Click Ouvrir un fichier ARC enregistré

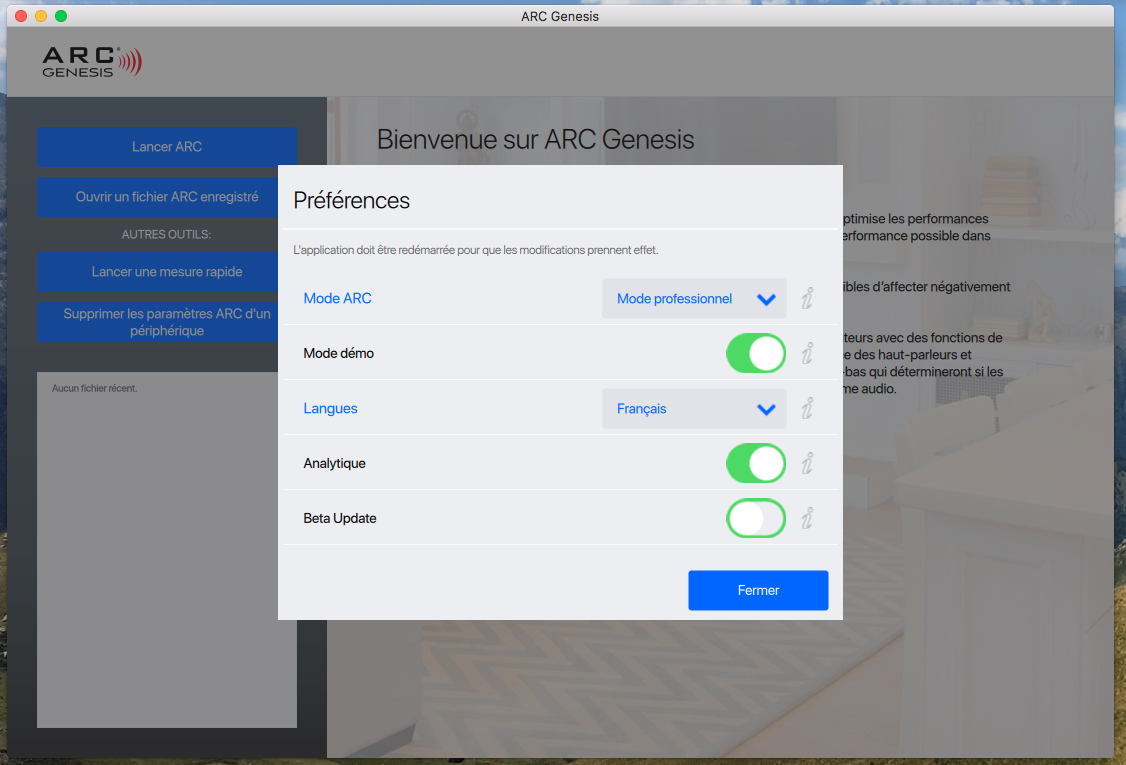pos(158,197)
